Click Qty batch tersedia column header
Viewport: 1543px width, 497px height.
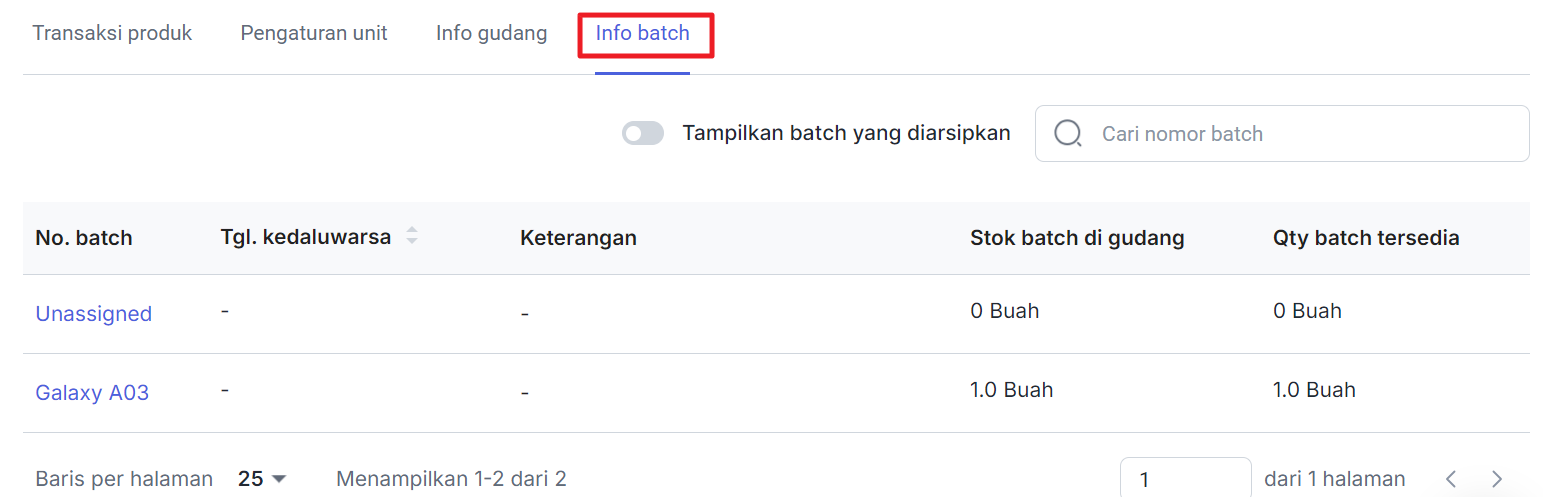coord(1366,238)
